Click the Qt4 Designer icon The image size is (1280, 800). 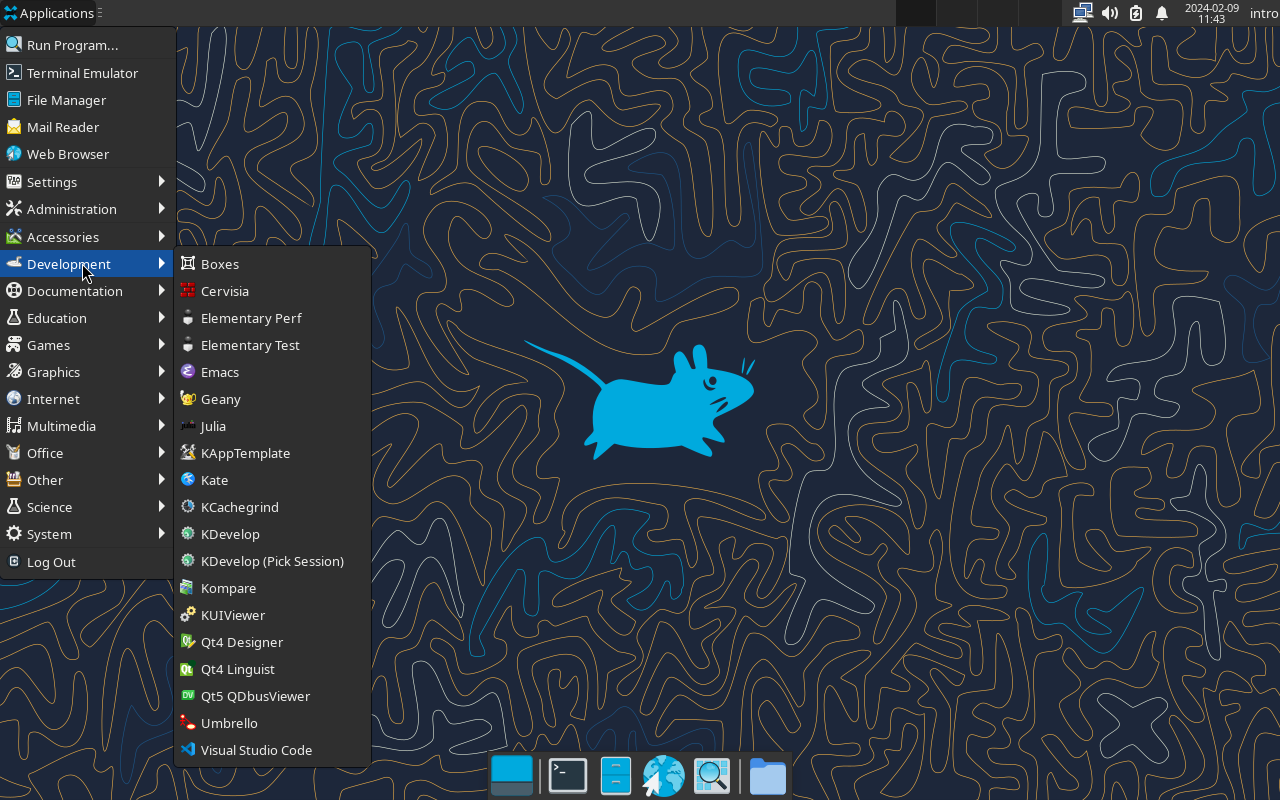point(187,641)
